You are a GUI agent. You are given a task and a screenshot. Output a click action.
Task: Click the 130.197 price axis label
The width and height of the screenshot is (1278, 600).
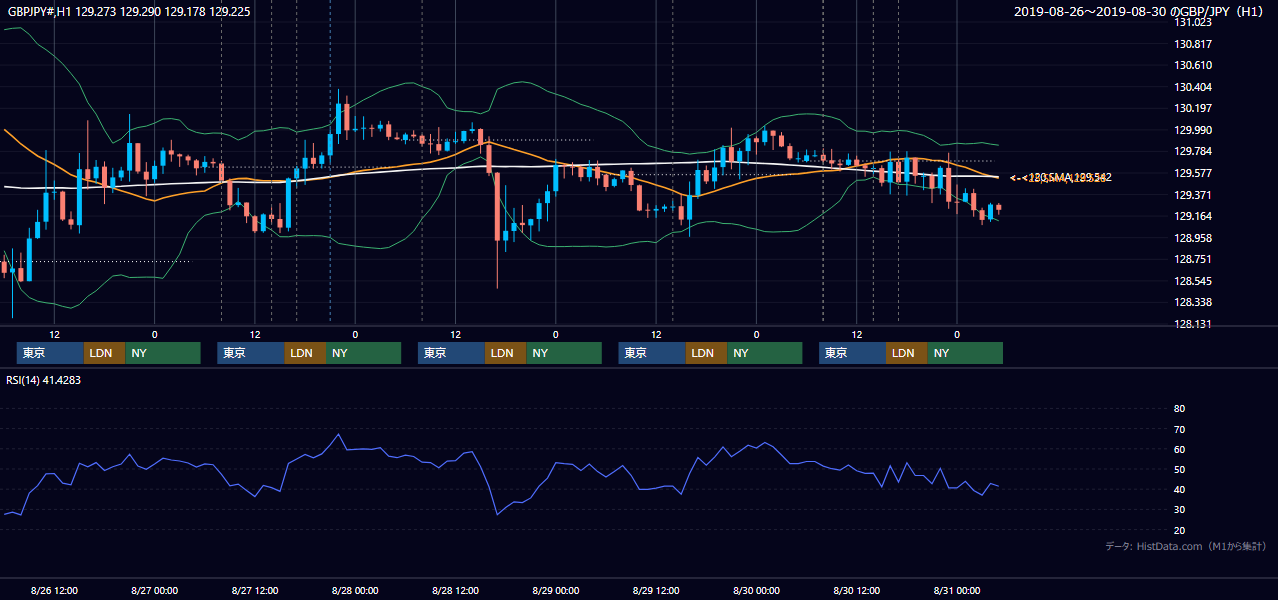pyautogui.click(x=1195, y=108)
